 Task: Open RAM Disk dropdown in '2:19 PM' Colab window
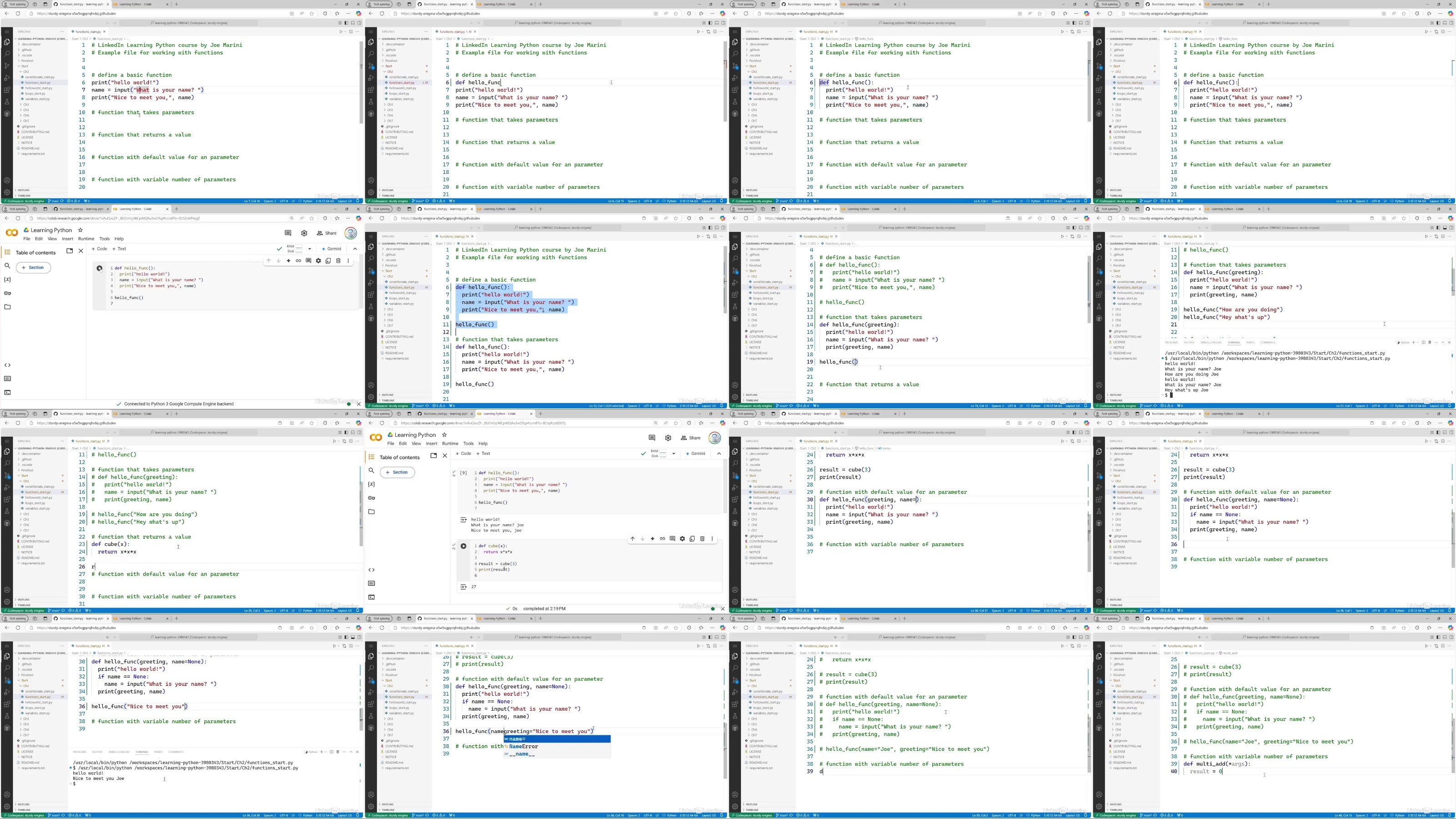[x=674, y=453]
